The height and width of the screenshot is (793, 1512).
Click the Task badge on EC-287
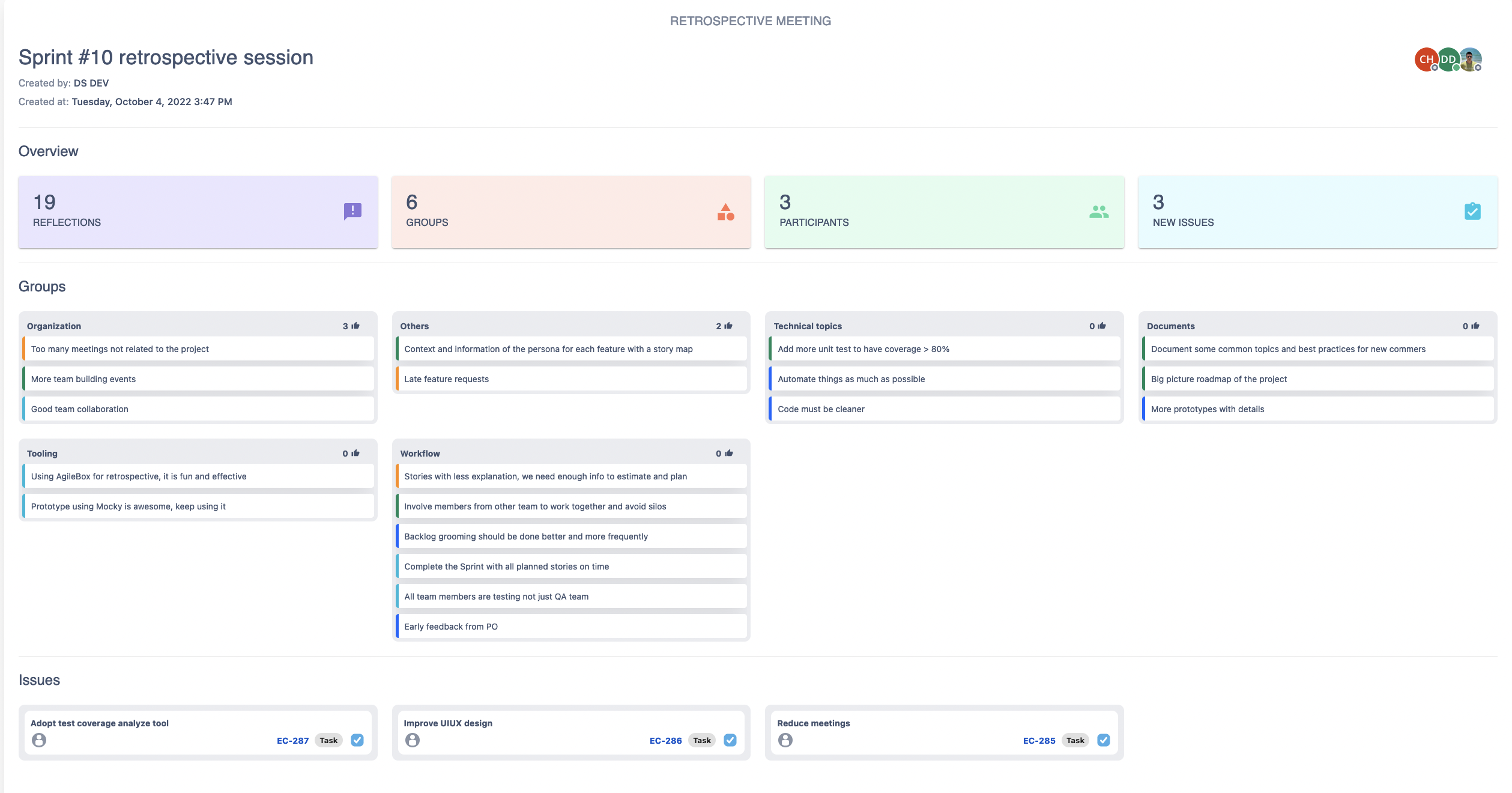point(328,740)
